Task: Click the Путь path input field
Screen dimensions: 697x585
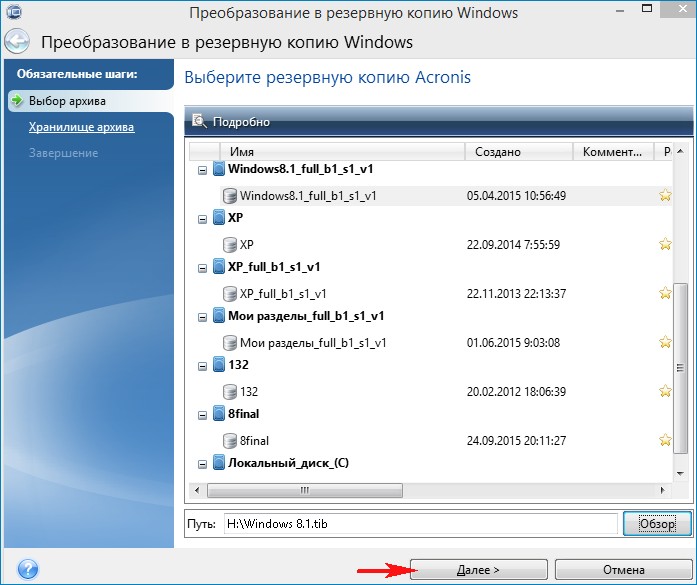Action: [x=421, y=524]
